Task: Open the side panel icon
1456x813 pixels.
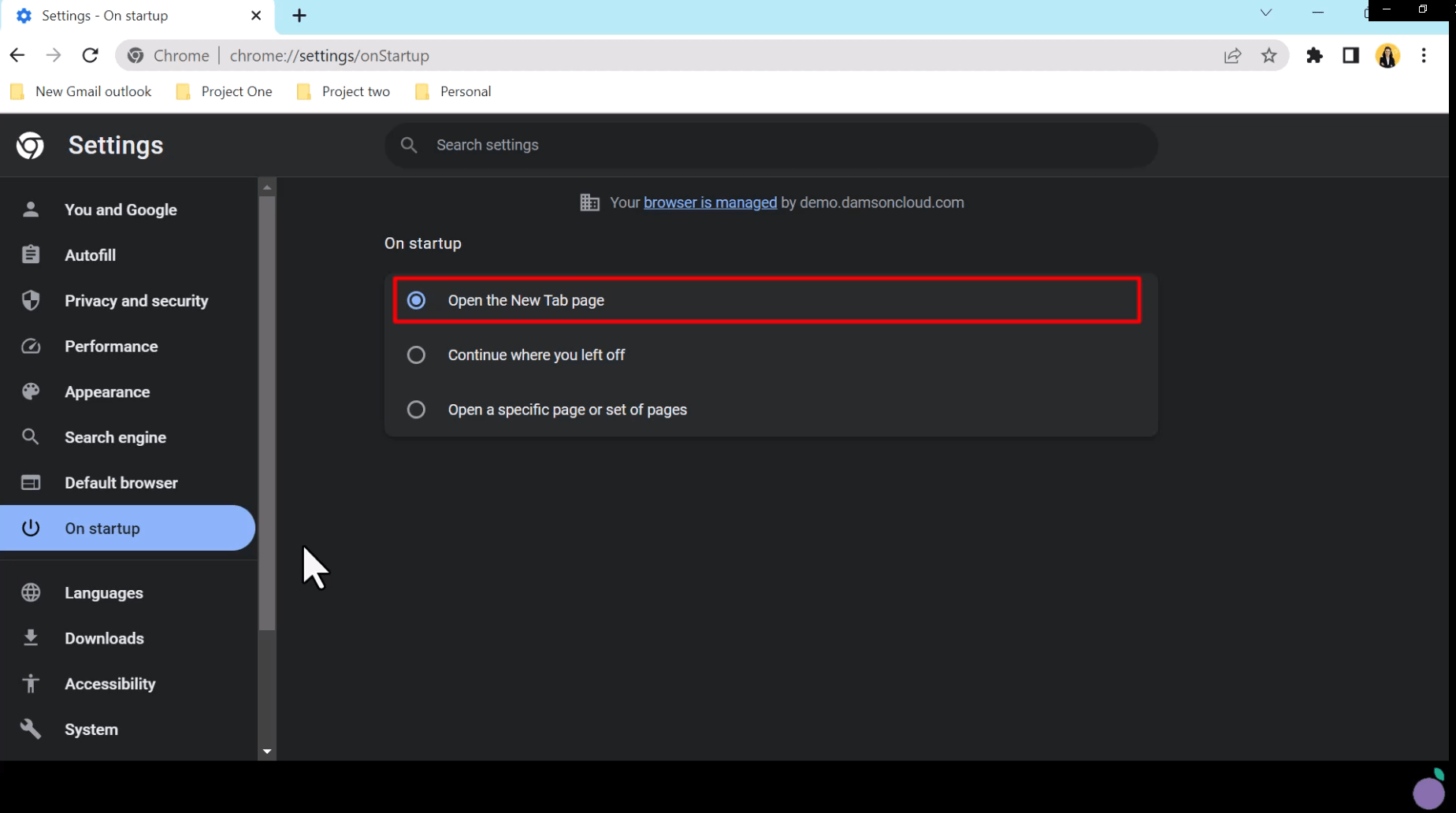Action: point(1350,55)
